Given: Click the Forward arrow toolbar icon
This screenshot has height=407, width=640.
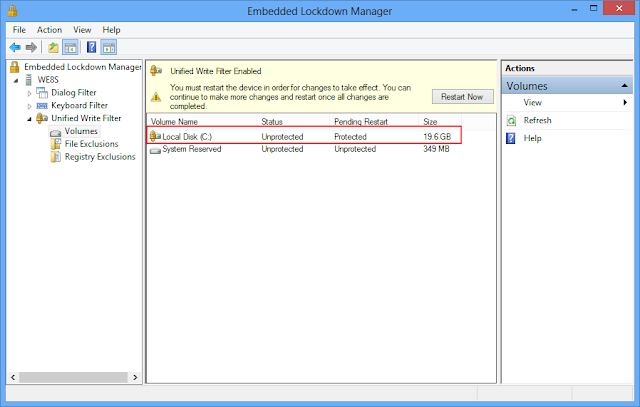Looking at the screenshot, I should tap(31, 47).
